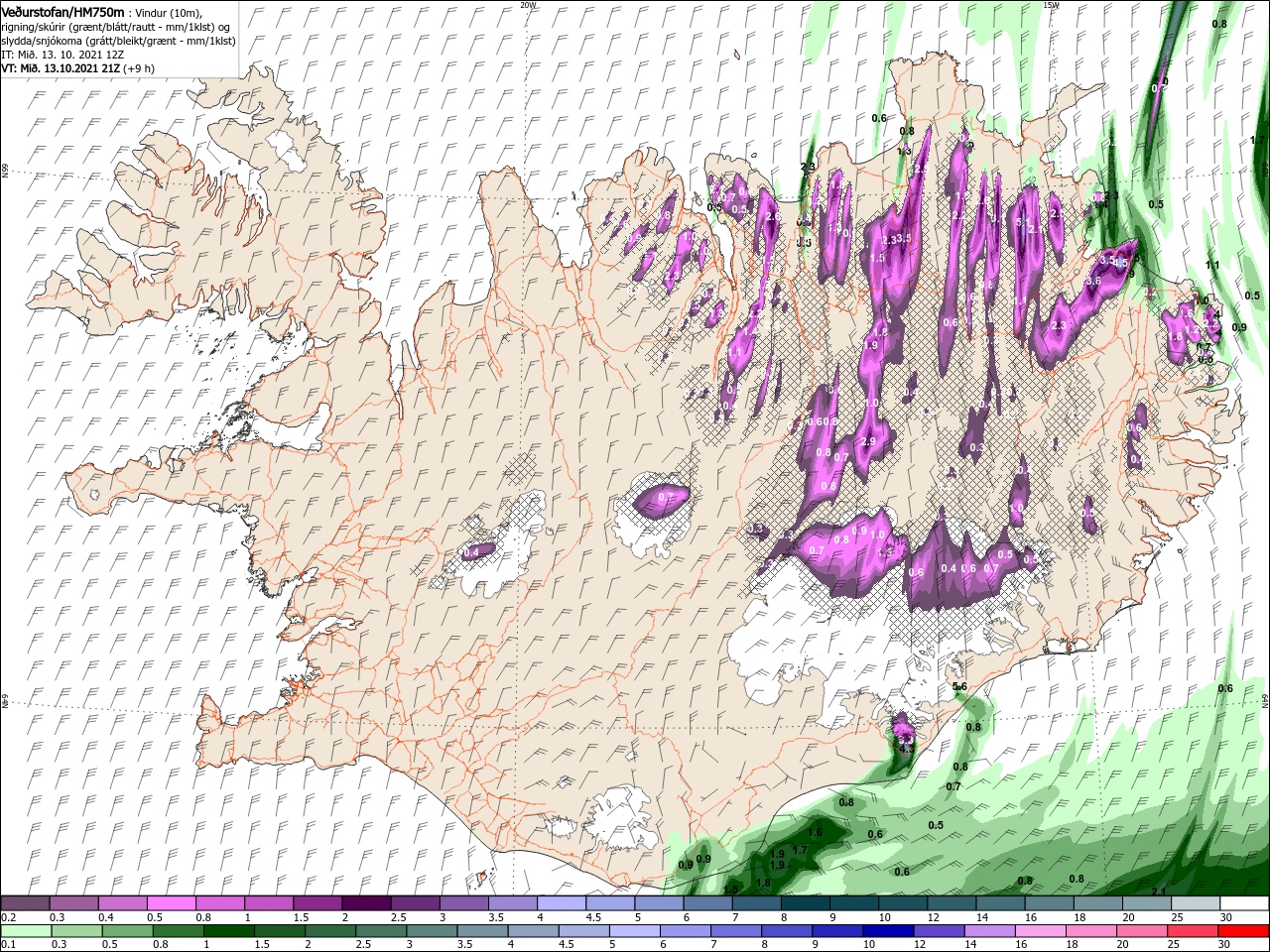Select the 14 snow legend swatch
Viewport: 1270px width, 952px height.
pos(1000,903)
